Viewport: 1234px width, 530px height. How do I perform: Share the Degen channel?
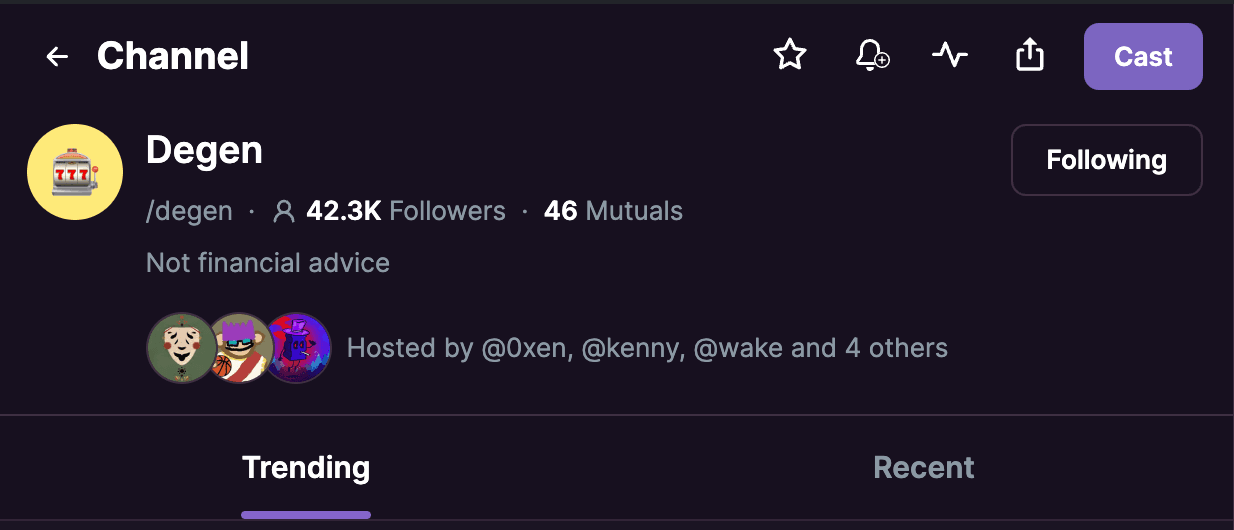click(1029, 55)
